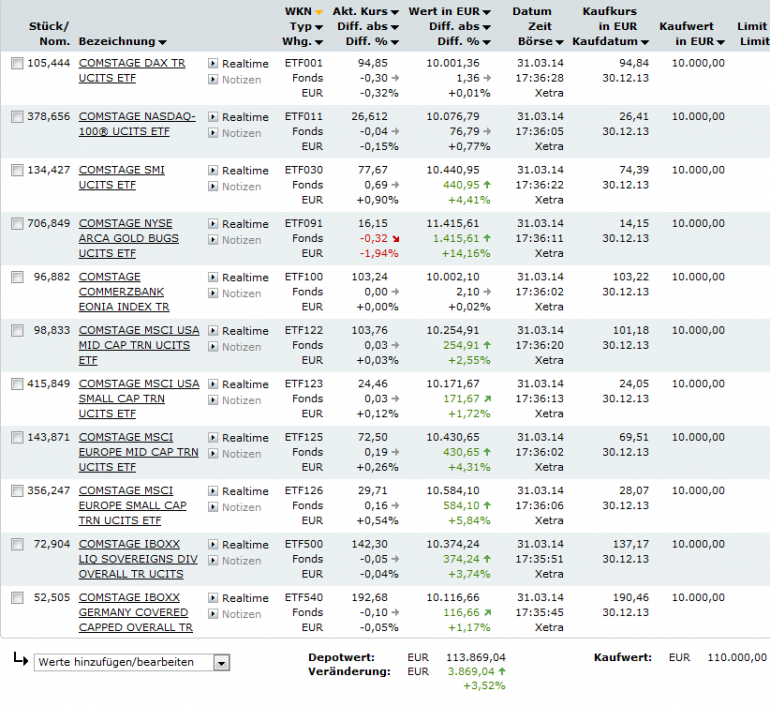770x707 pixels.
Task: Open the 'Werte hinzufügen/bearbeiten' dropdown
Action: pos(132,662)
